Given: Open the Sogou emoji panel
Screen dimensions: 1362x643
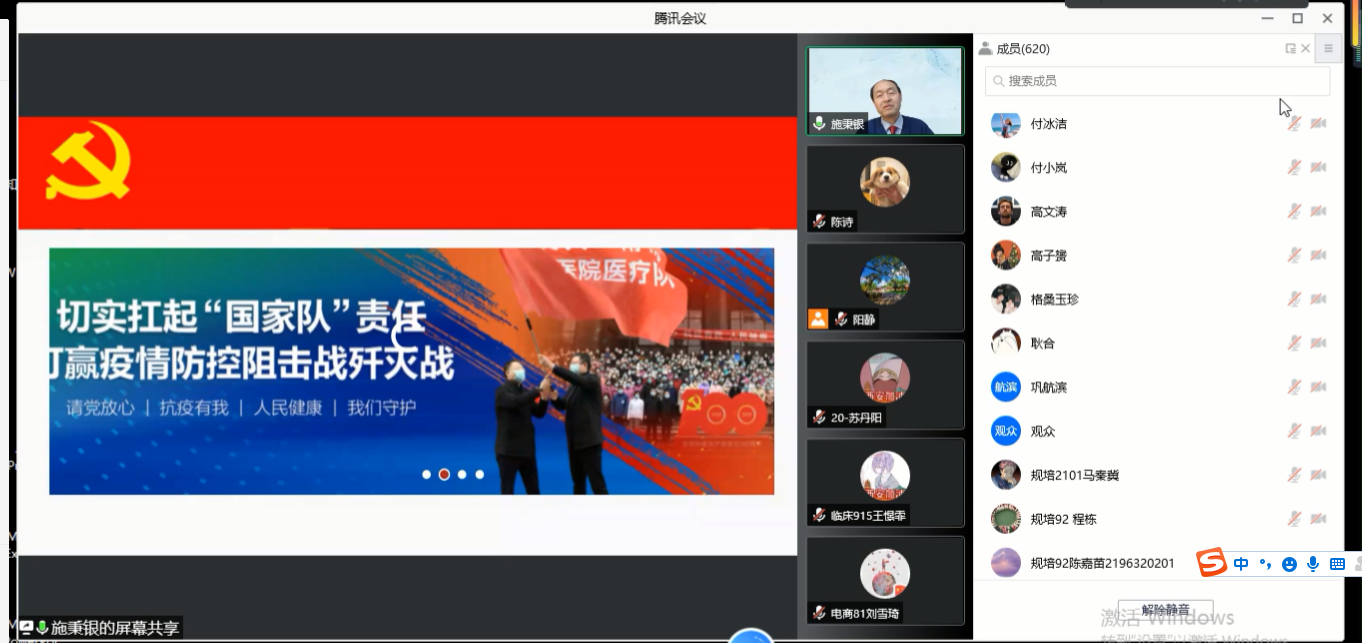Looking at the screenshot, I should coord(1289,564).
